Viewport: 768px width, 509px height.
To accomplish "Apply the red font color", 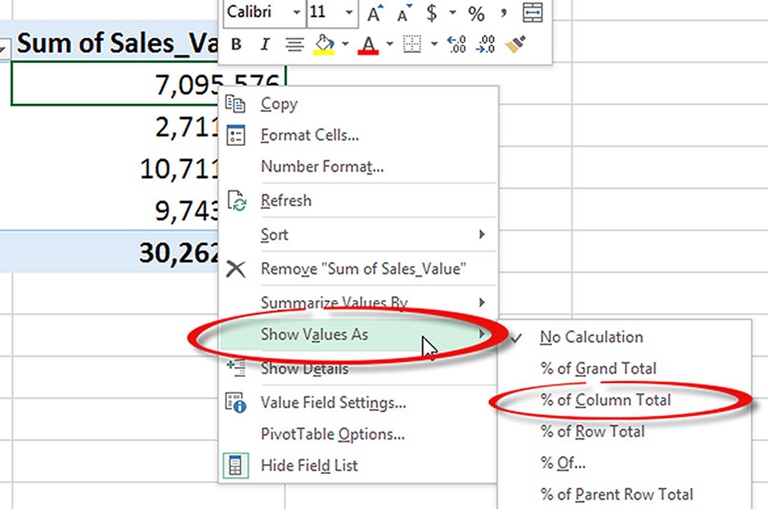I will [368, 45].
